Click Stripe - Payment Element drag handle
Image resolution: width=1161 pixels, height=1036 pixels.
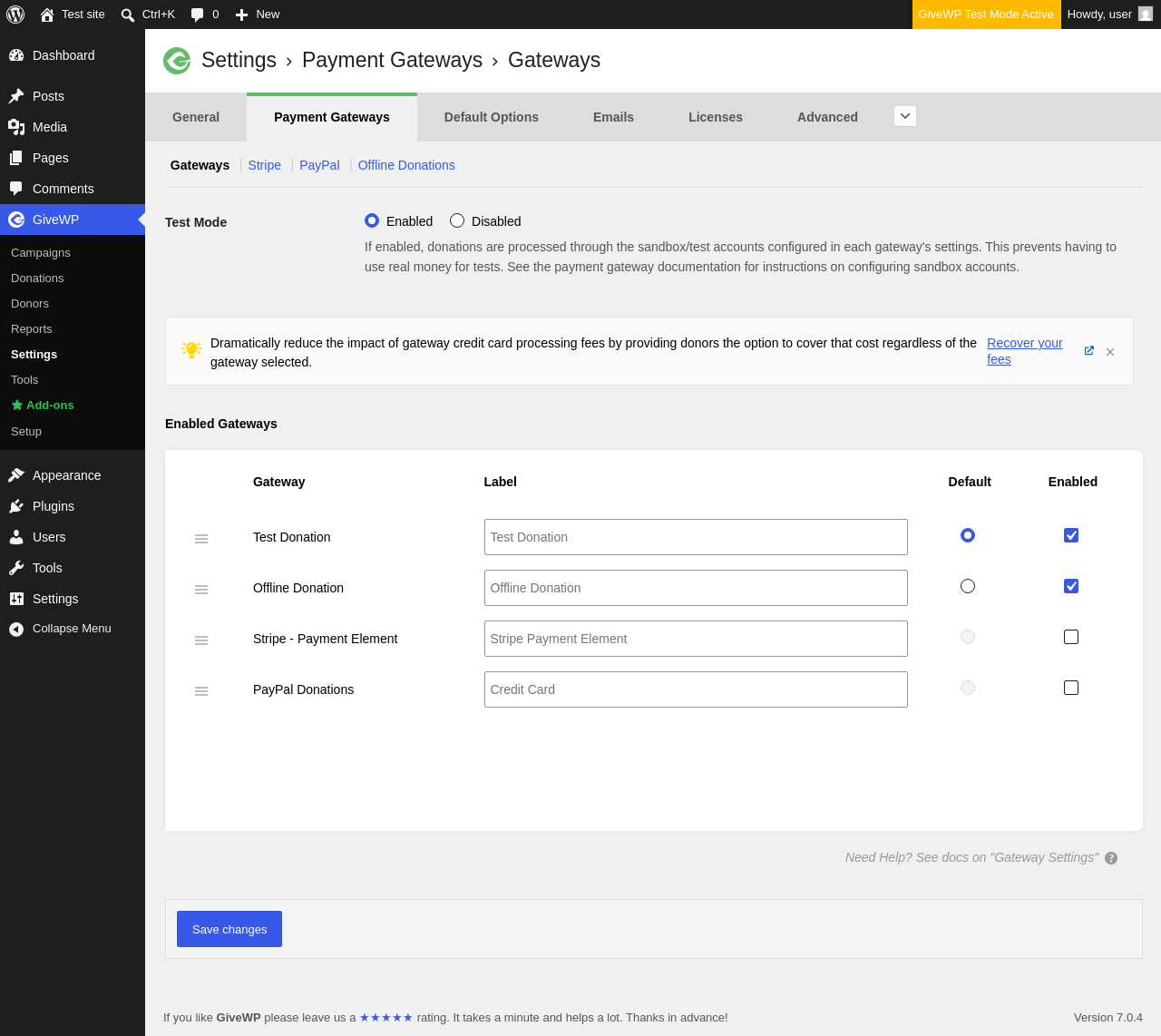pos(201,640)
